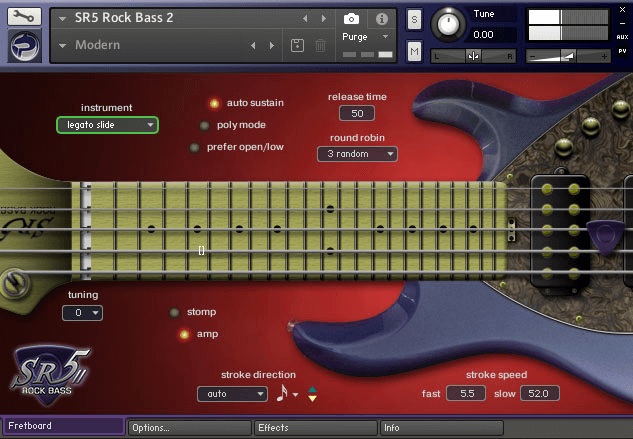
Task: Save the preset with the floppy disk icon
Action: pos(297,45)
